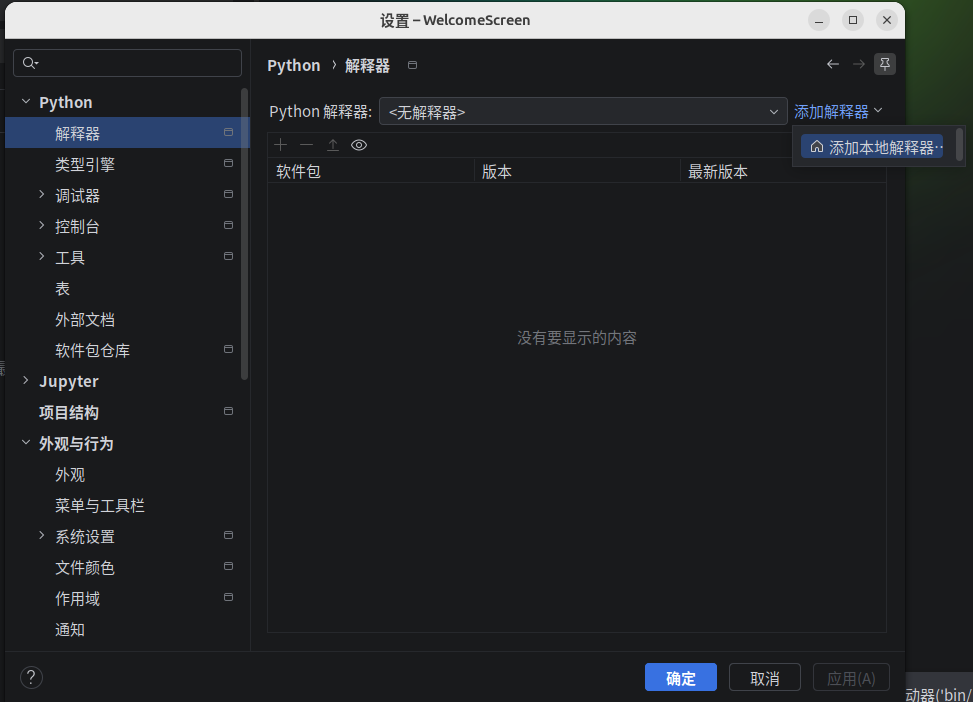Click project icon beside 项目结构 row
The image size is (973, 702).
click(x=228, y=412)
